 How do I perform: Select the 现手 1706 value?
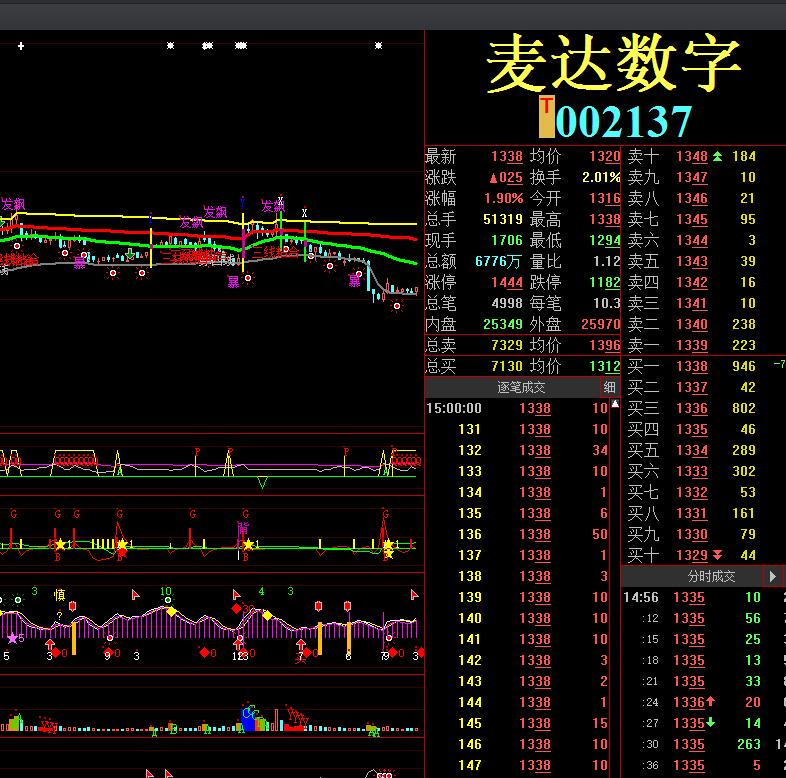point(507,241)
